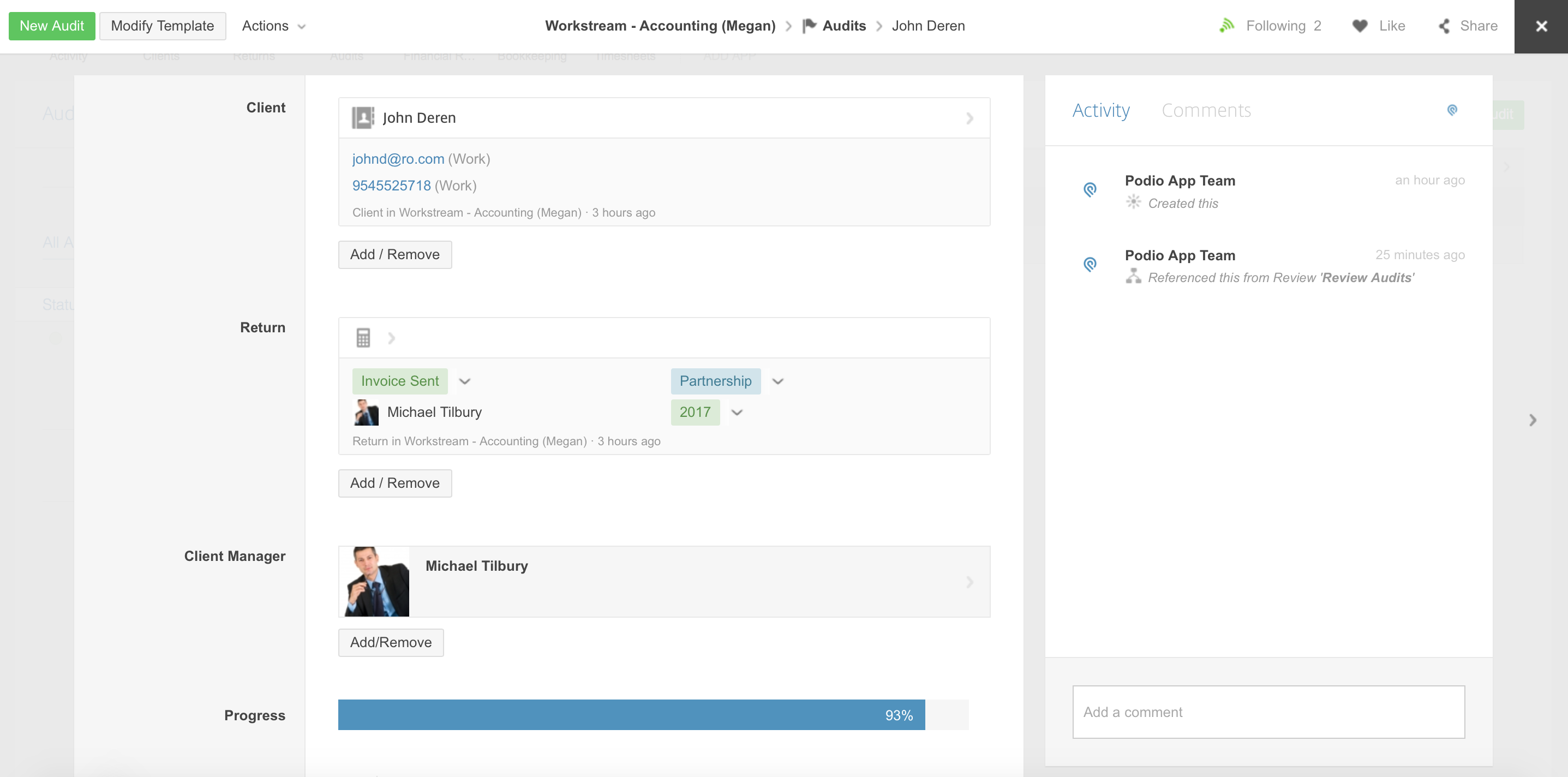Open the Actions menu
The width and height of the screenshot is (1568, 777).
pyautogui.click(x=273, y=26)
